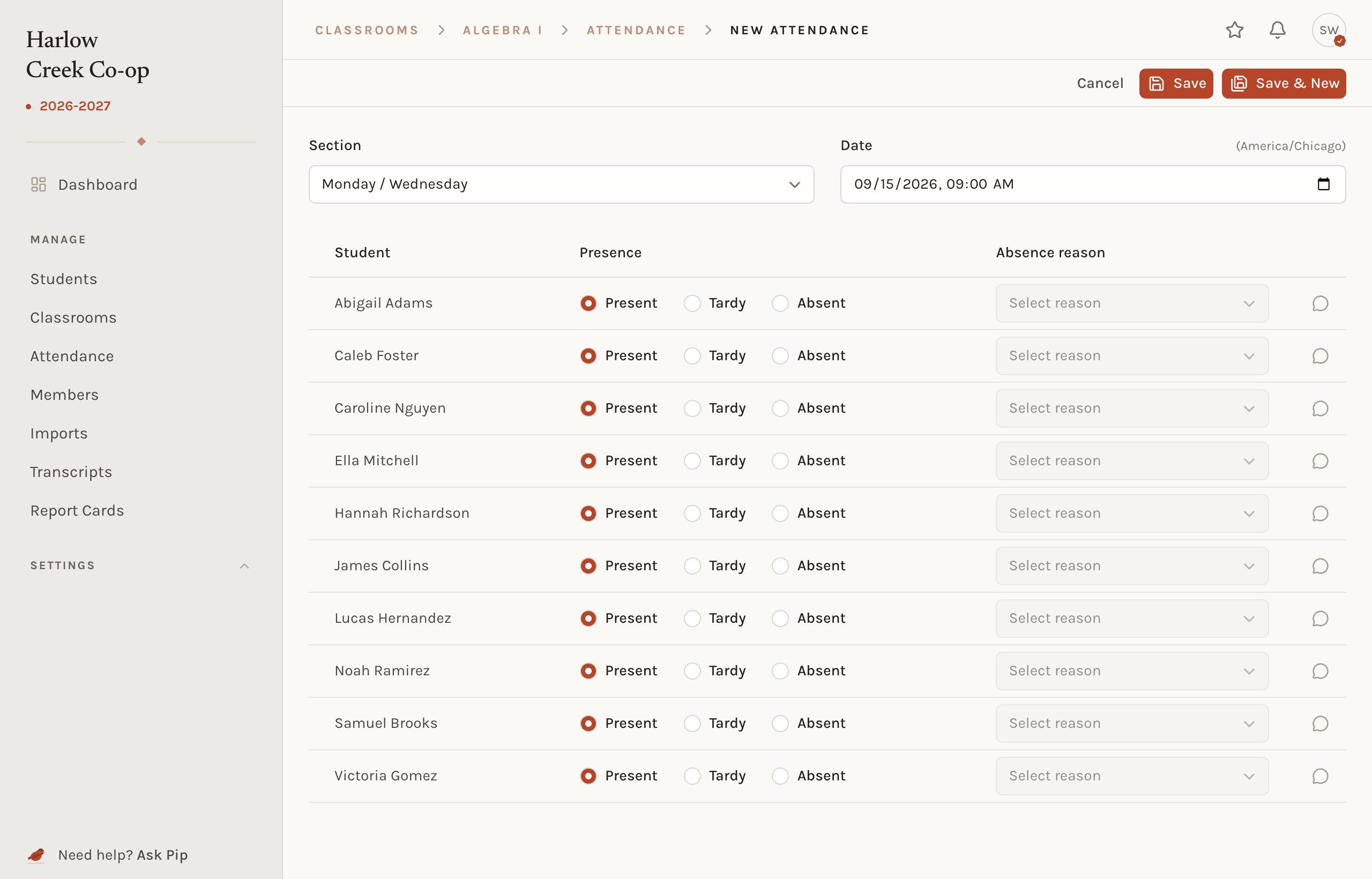The height and width of the screenshot is (879, 1372).
Task: Click the favorite star icon
Action: coord(1234,29)
